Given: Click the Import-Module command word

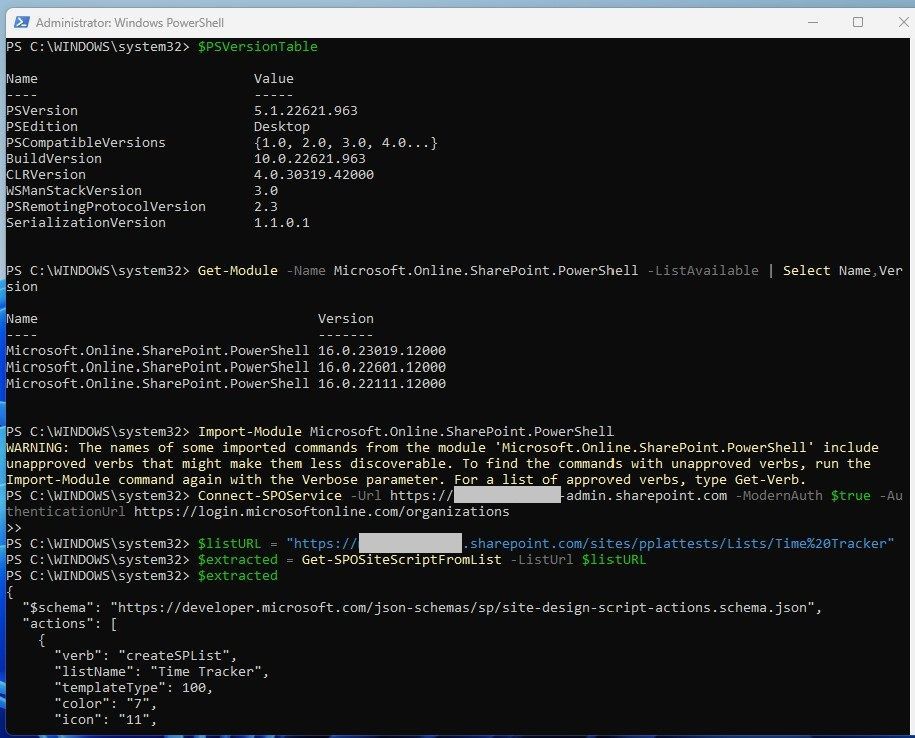Looking at the screenshot, I should click(x=250, y=432).
